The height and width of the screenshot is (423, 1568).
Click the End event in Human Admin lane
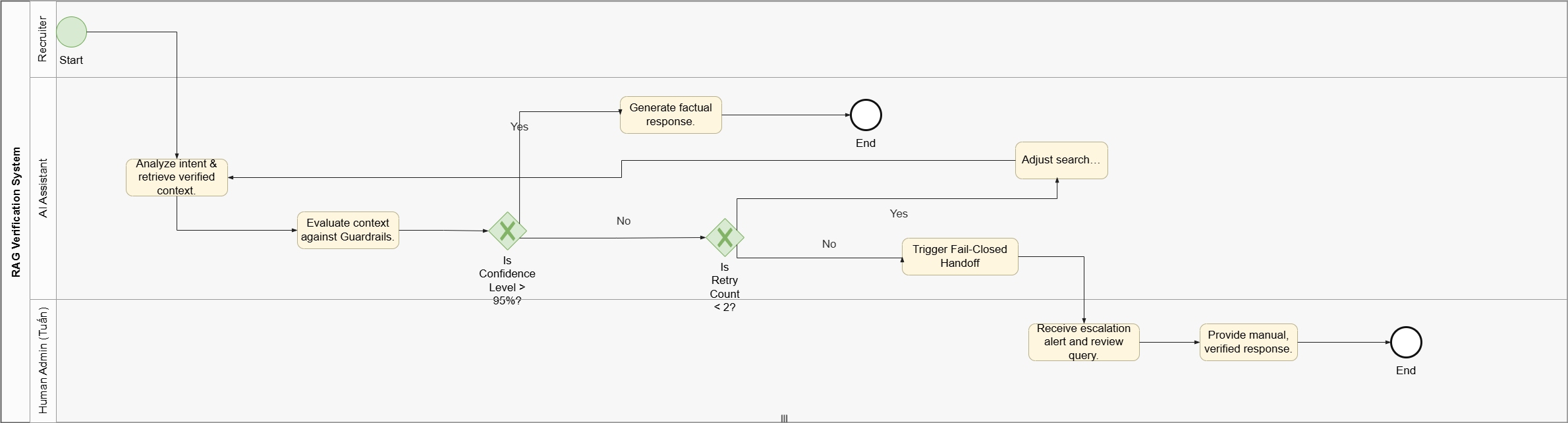pos(1406,343)
